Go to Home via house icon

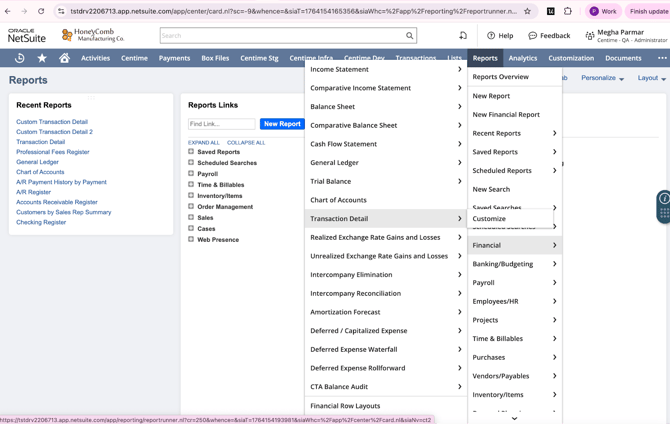(64, 58)
